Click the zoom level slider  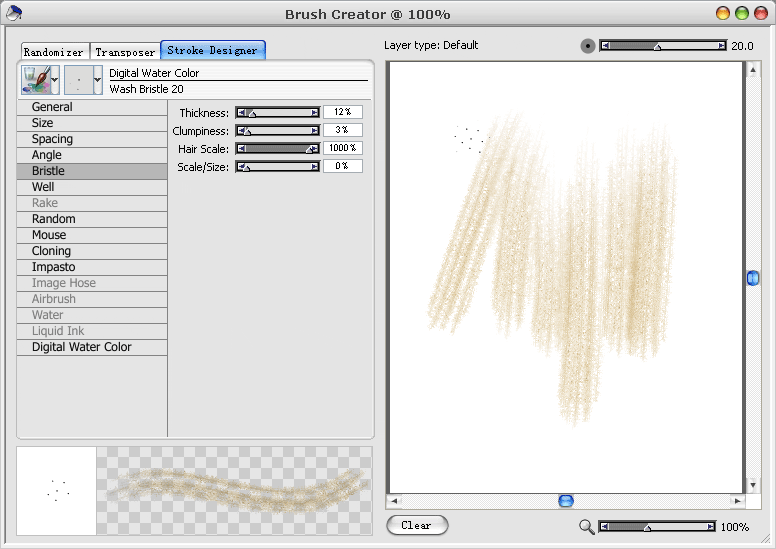pyautogui.click(x=657, y=526)
